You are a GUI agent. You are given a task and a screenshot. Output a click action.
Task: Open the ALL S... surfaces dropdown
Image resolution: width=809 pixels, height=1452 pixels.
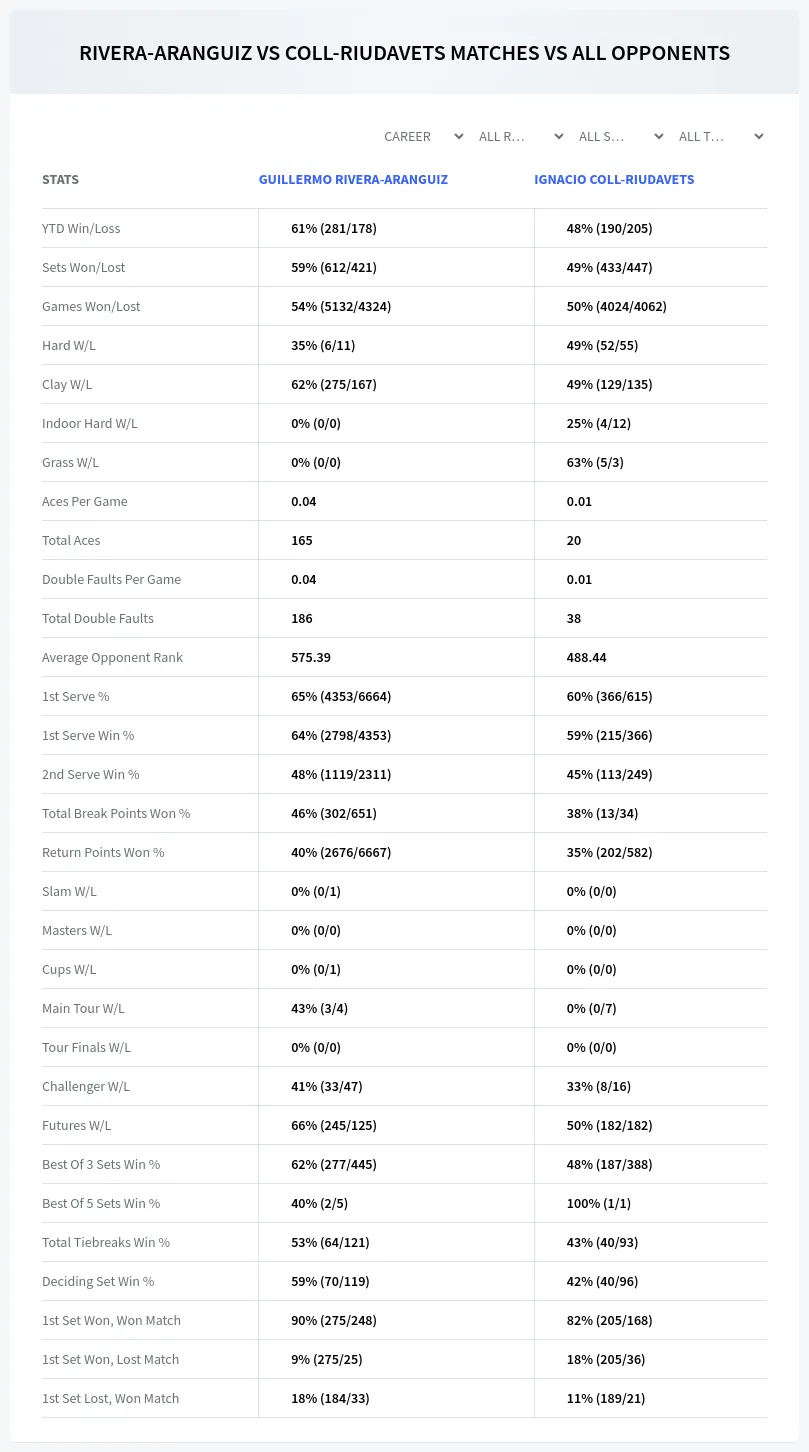[x=620, y=136]
